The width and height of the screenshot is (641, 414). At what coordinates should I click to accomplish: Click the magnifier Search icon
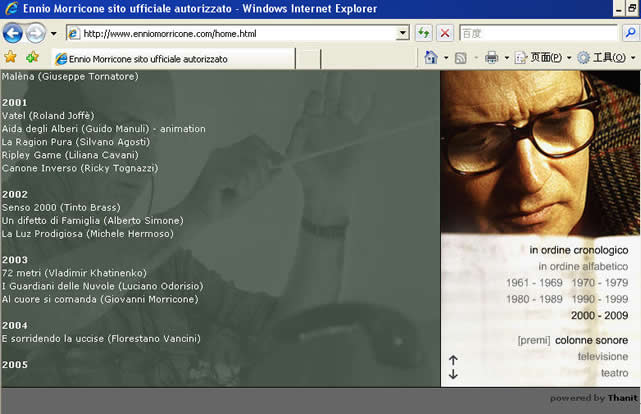click(630, 33)
